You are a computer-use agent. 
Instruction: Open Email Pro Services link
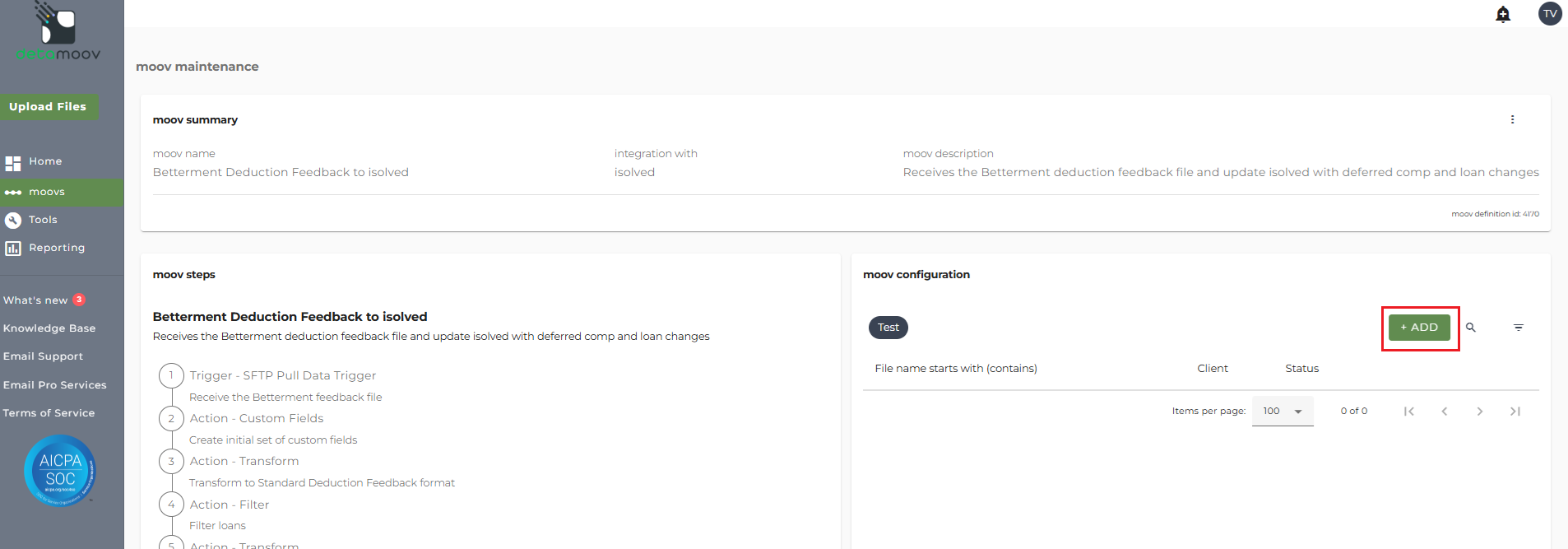click(55, 385)
